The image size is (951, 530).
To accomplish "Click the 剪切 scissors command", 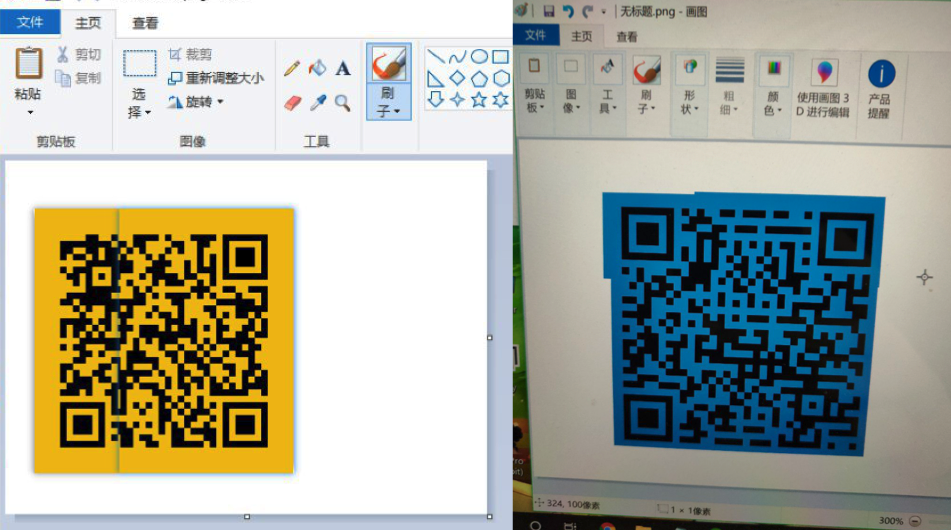I will pyautogui.click(x=79, y=54).
